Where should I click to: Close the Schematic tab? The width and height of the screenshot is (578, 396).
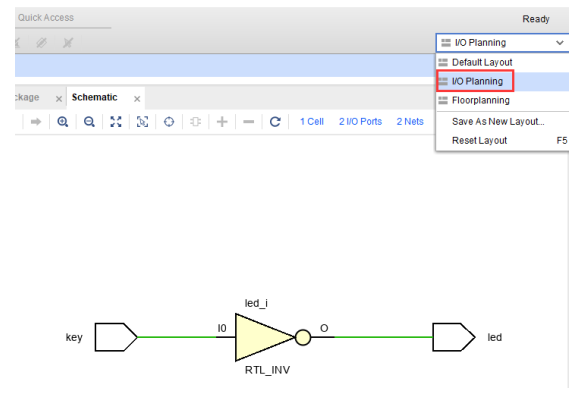pos(137,99)
